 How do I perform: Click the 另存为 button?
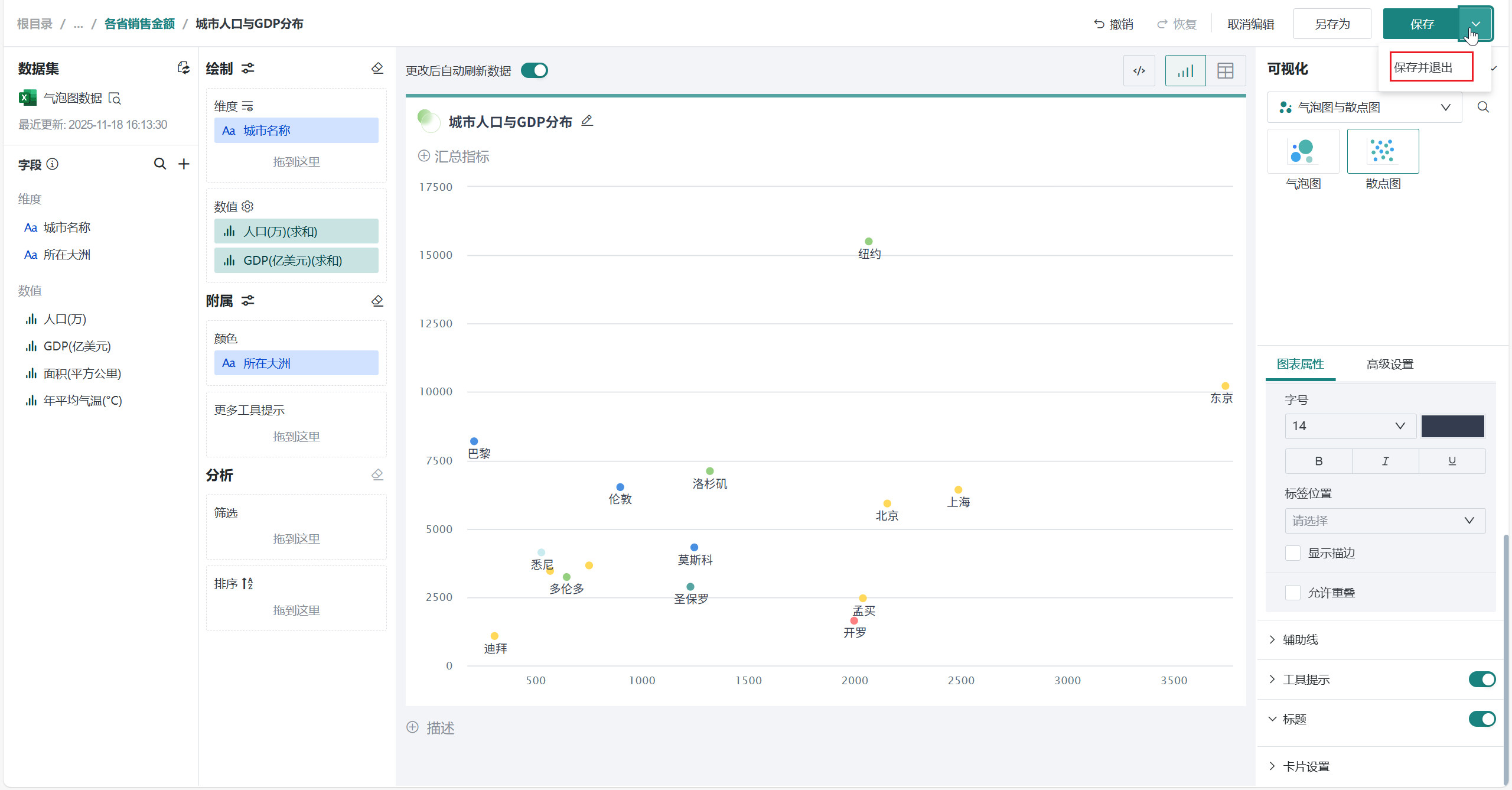(1332, 24)
